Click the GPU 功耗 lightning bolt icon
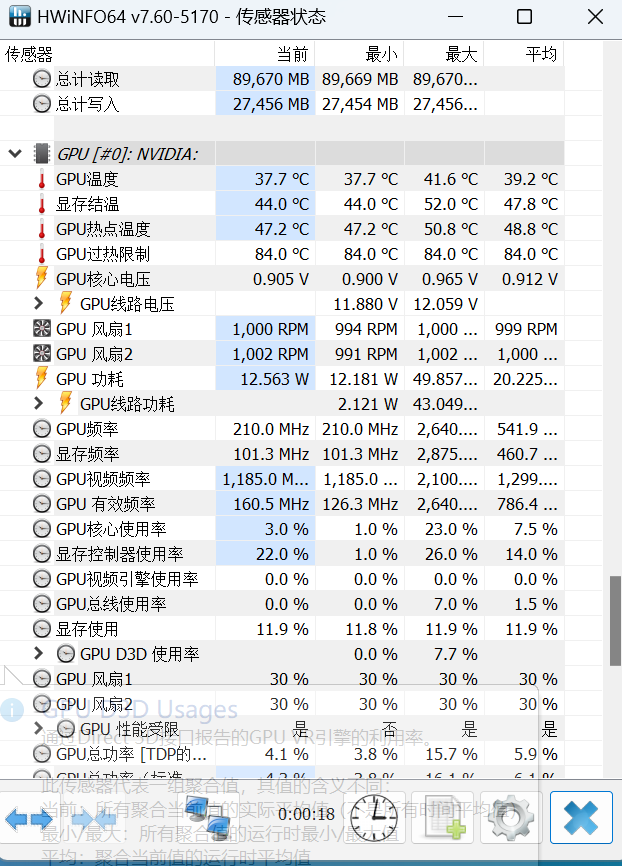 [x=42, y=378]
